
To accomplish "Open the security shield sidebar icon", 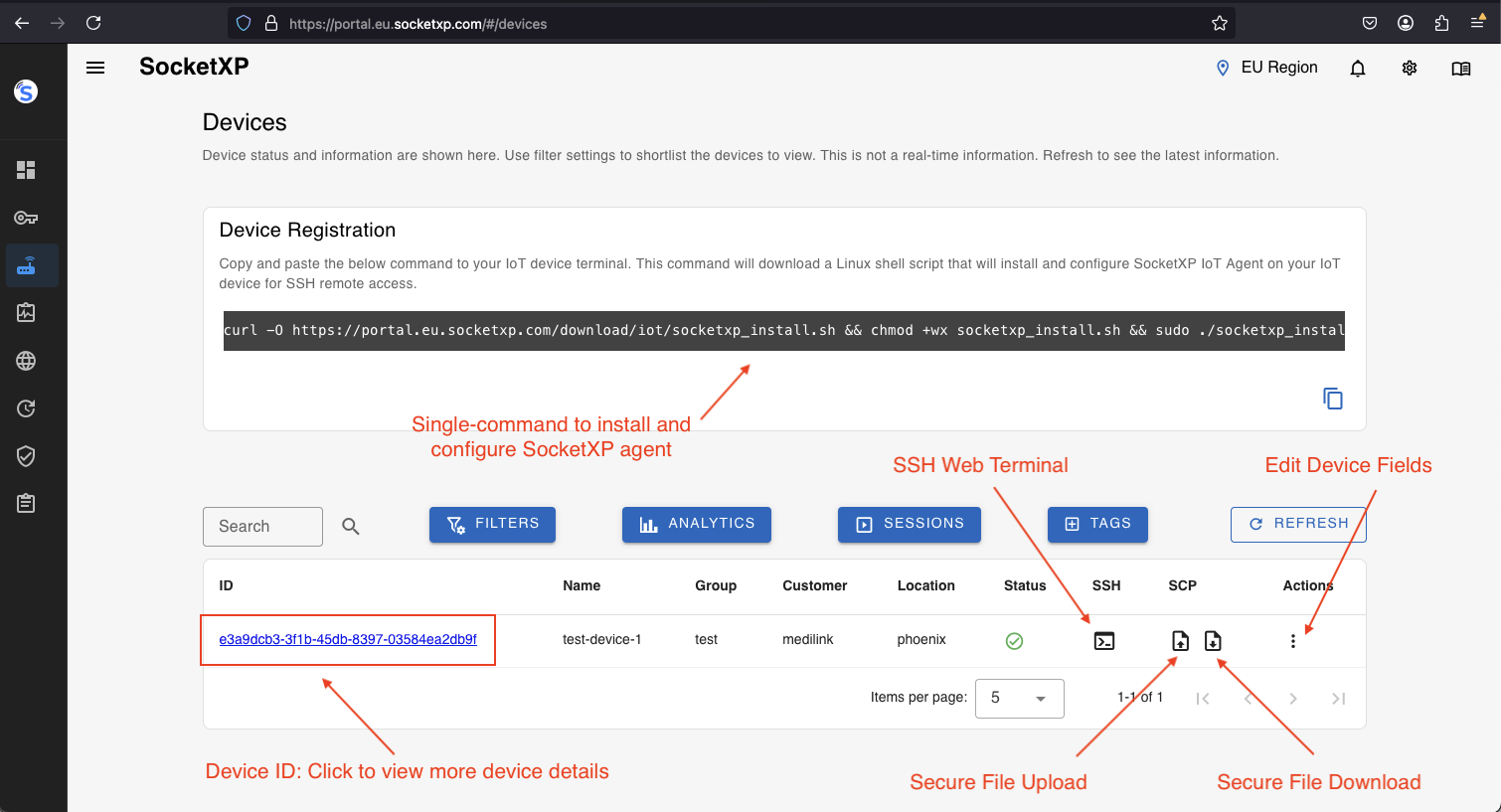I will click(26, 456).
